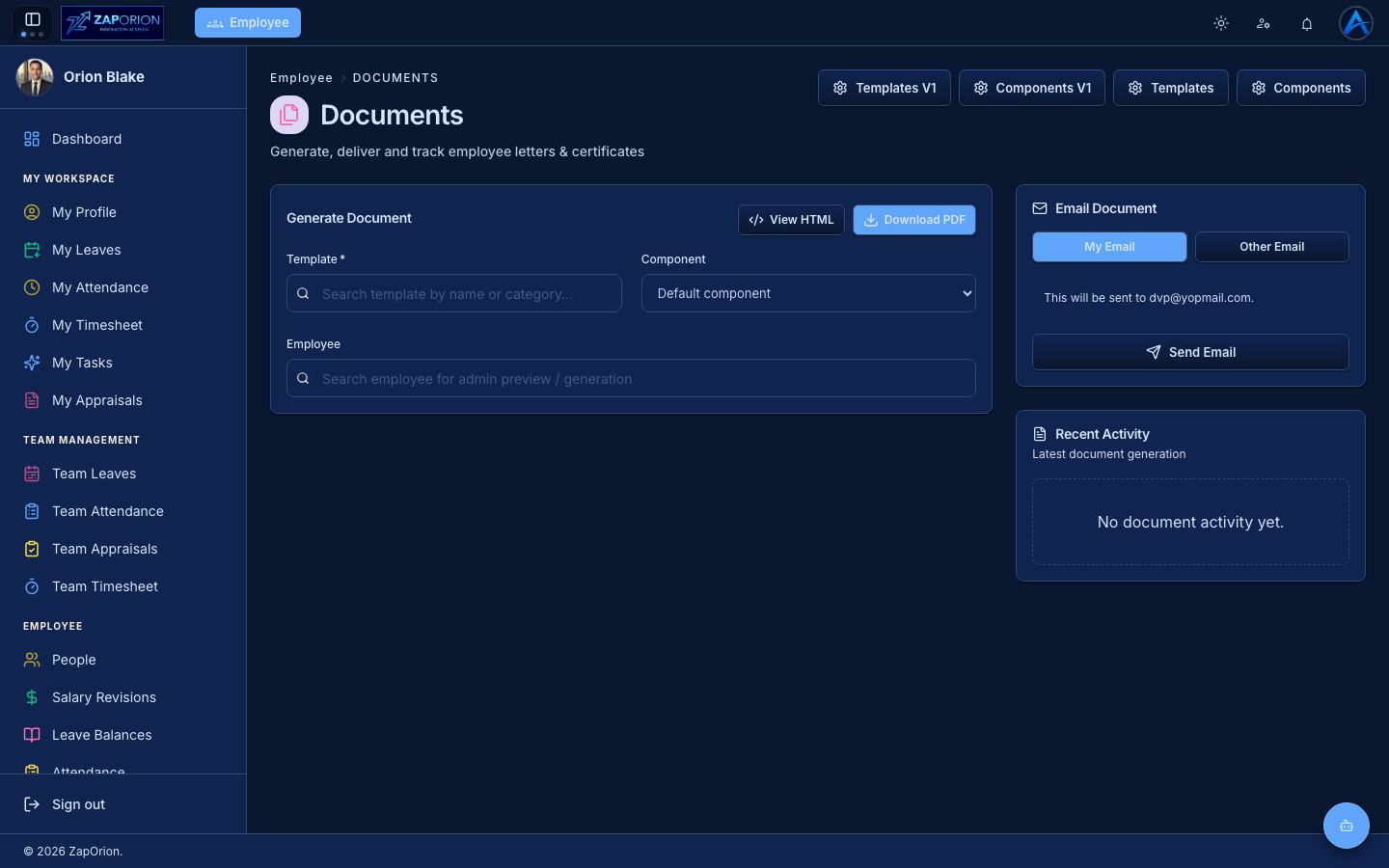Open the chatbot assistant bubble
1389x868 pixels.
1347,826
